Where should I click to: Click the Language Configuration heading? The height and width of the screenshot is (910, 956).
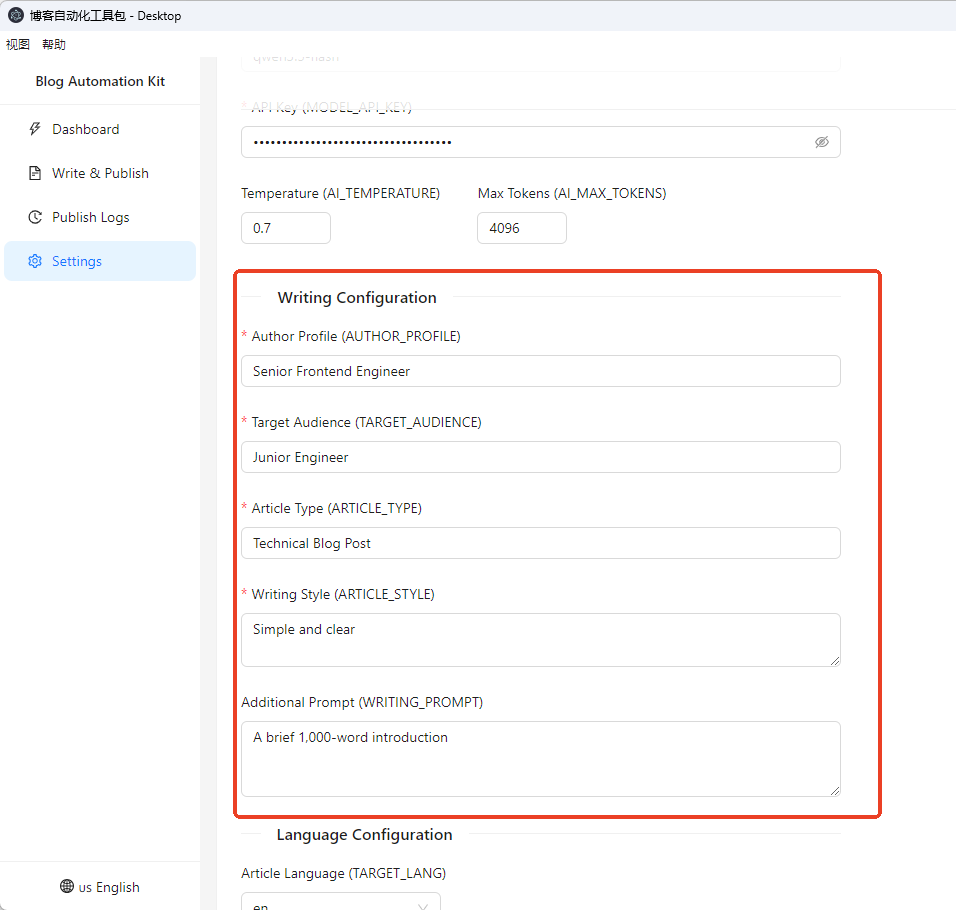point(365,834)
